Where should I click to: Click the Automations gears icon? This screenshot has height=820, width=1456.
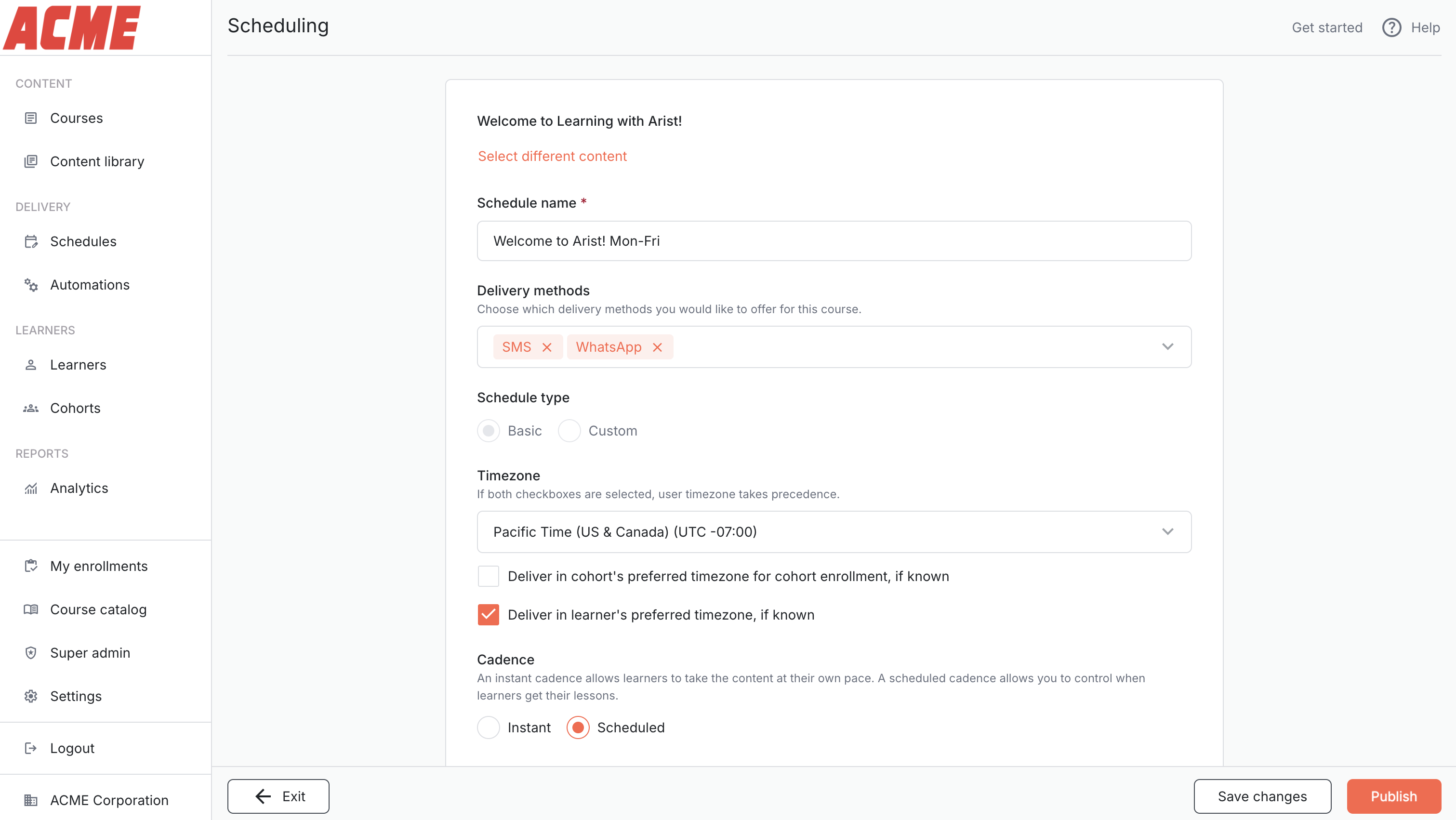pos(31,285)
